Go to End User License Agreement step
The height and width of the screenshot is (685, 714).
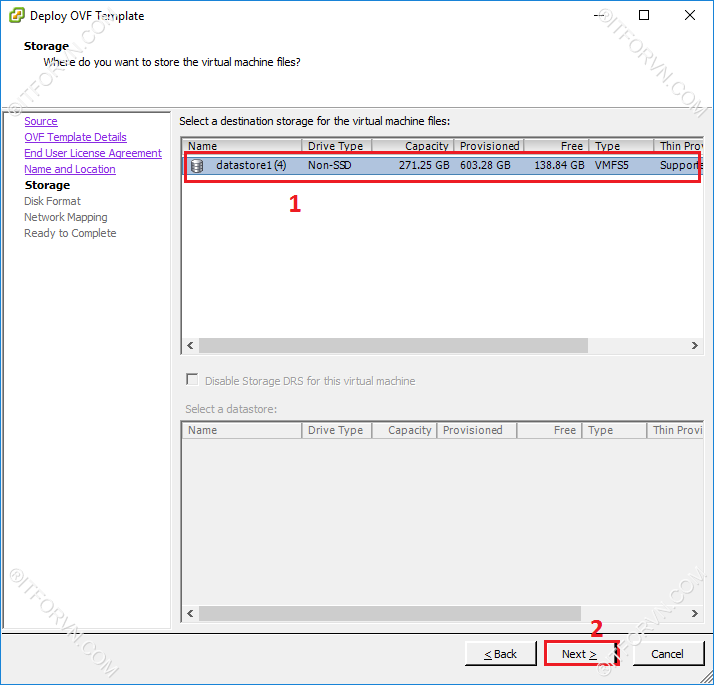[93, 153]
